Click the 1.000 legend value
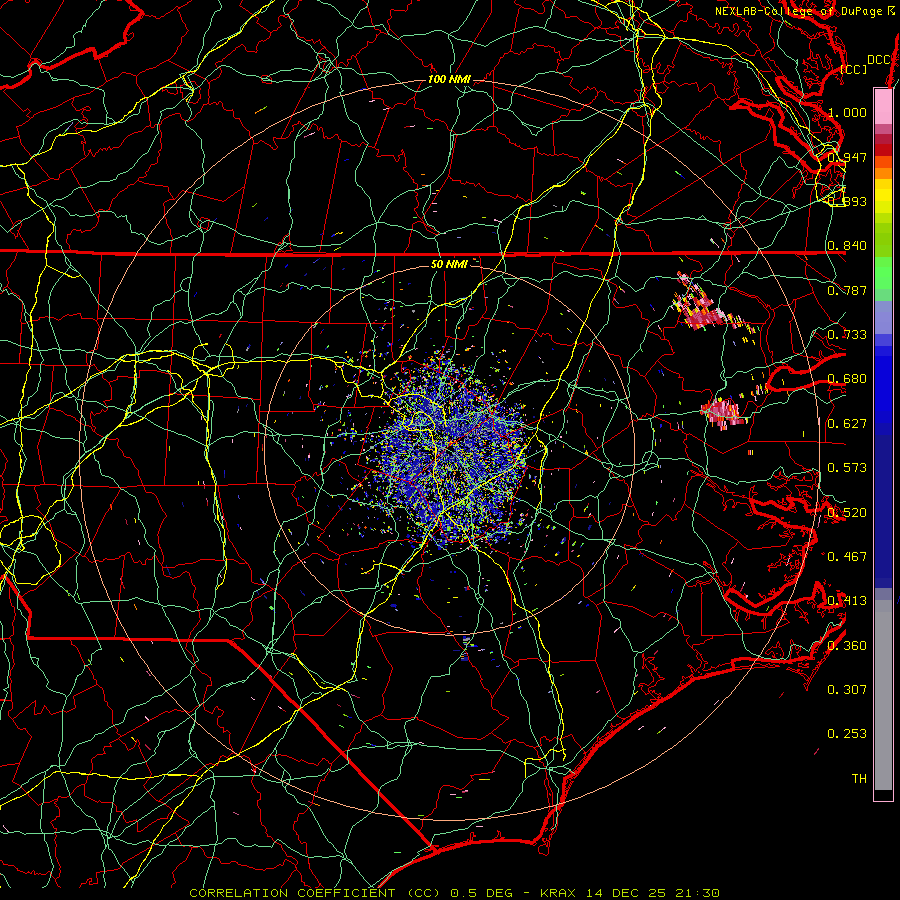The image size is (900, 900). pyautogui.click(x=847, y=112)
